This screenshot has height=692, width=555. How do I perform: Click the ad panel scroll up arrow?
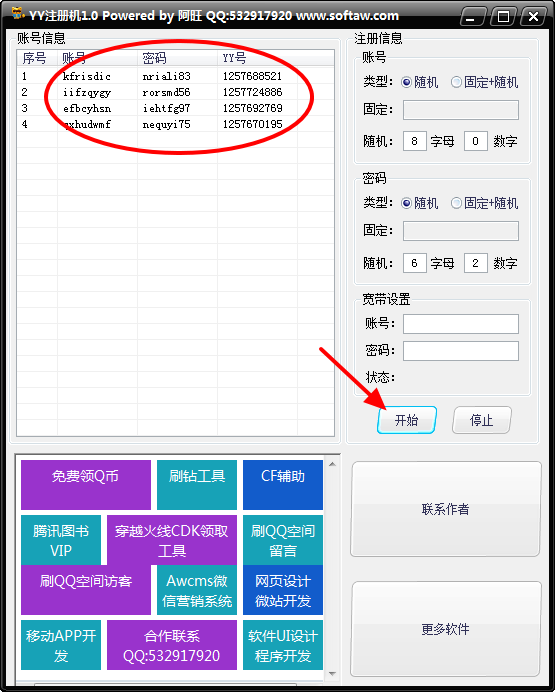(333, 464)
